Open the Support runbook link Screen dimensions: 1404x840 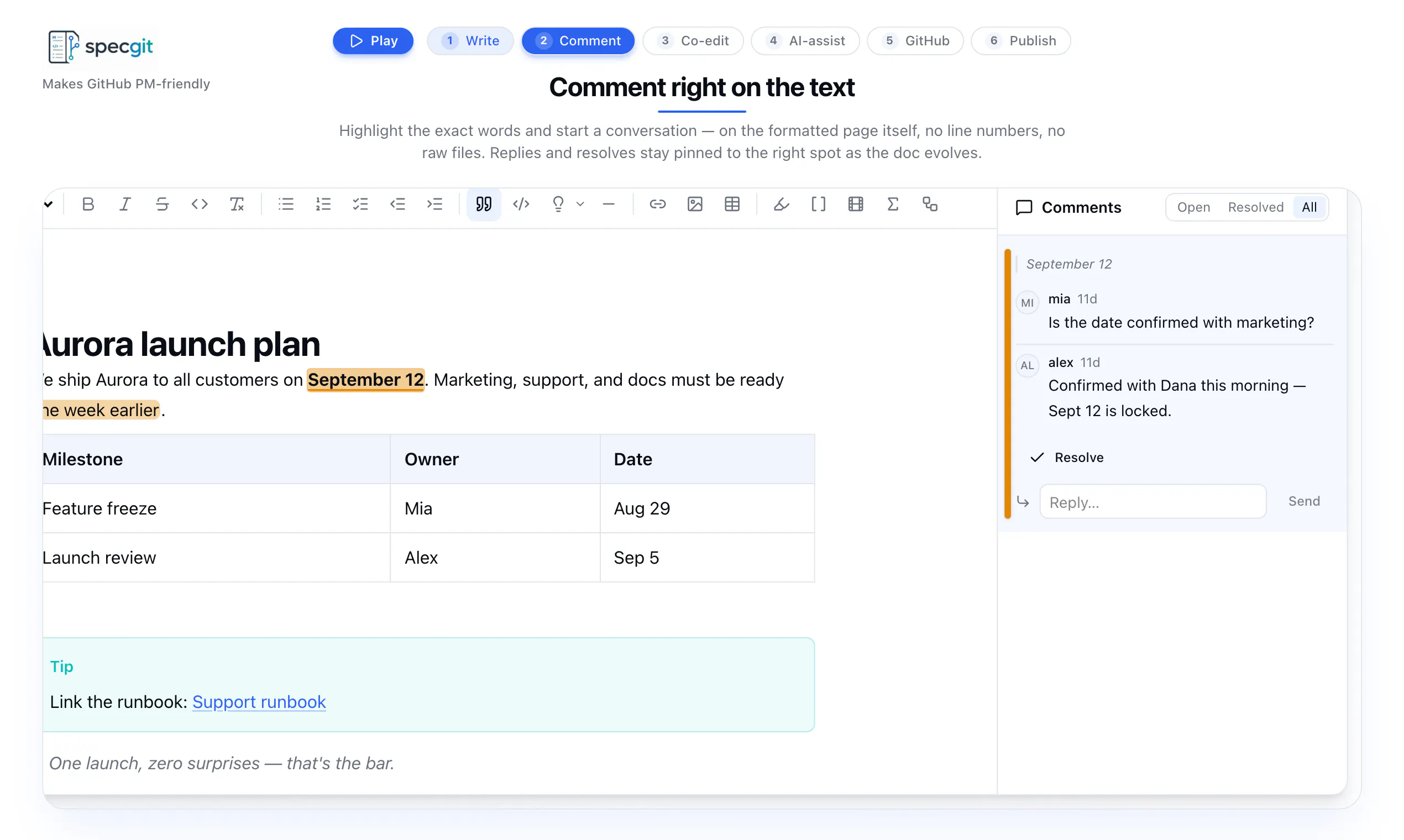[x=259, y=702]
